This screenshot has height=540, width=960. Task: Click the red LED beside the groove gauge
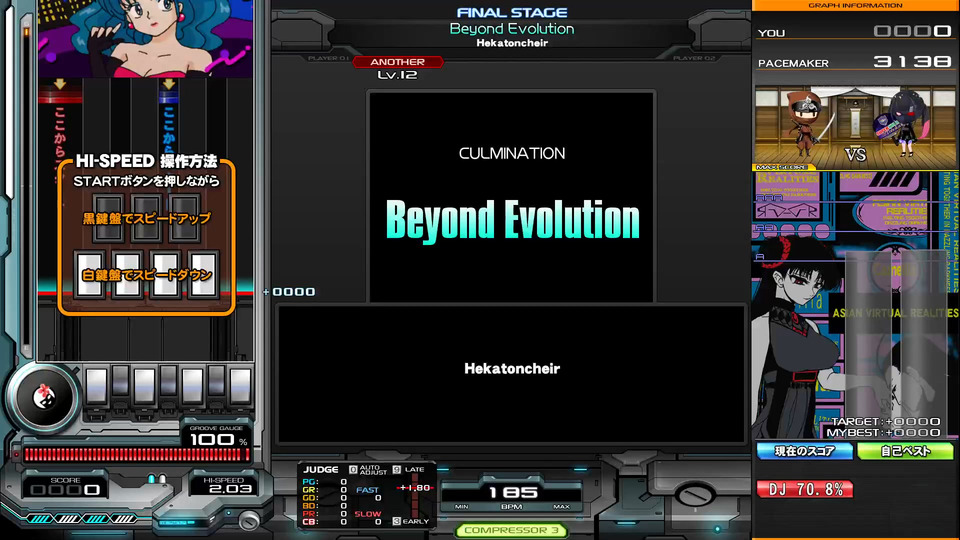click(17, 455)
